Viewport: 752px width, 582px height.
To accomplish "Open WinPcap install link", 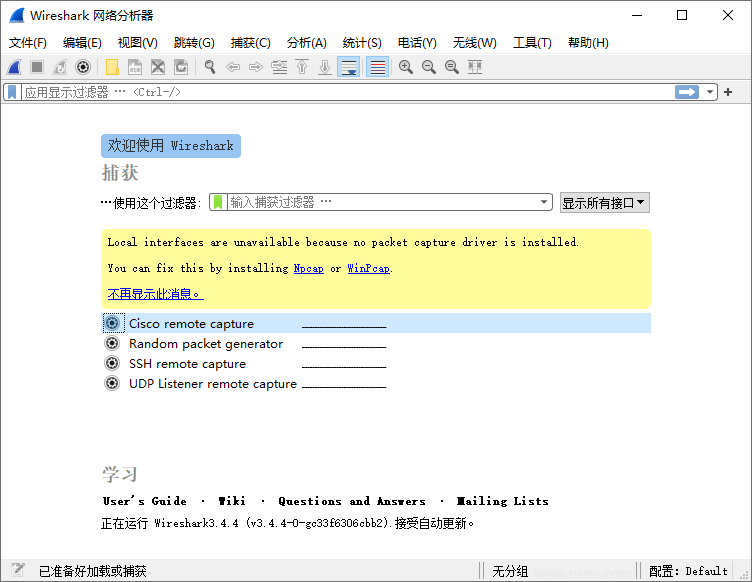I will coord(368,268).
